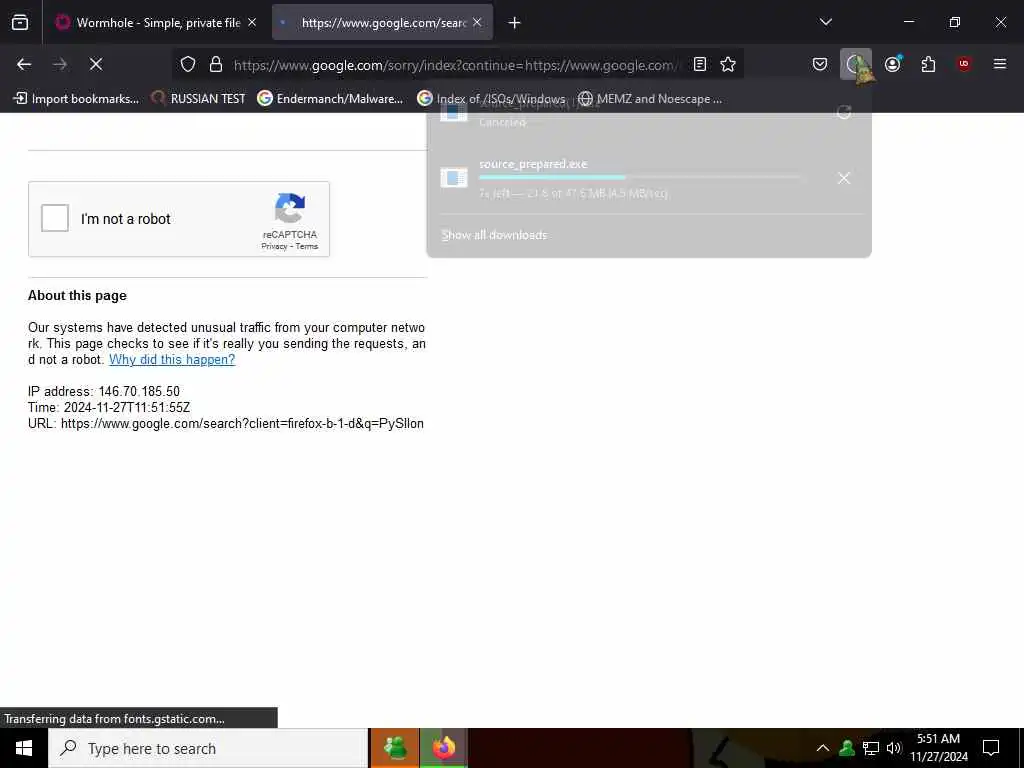Open the RUSSIAN TEST bookmark
Screen dimensions: 1024x768
[x=198, y=99]
